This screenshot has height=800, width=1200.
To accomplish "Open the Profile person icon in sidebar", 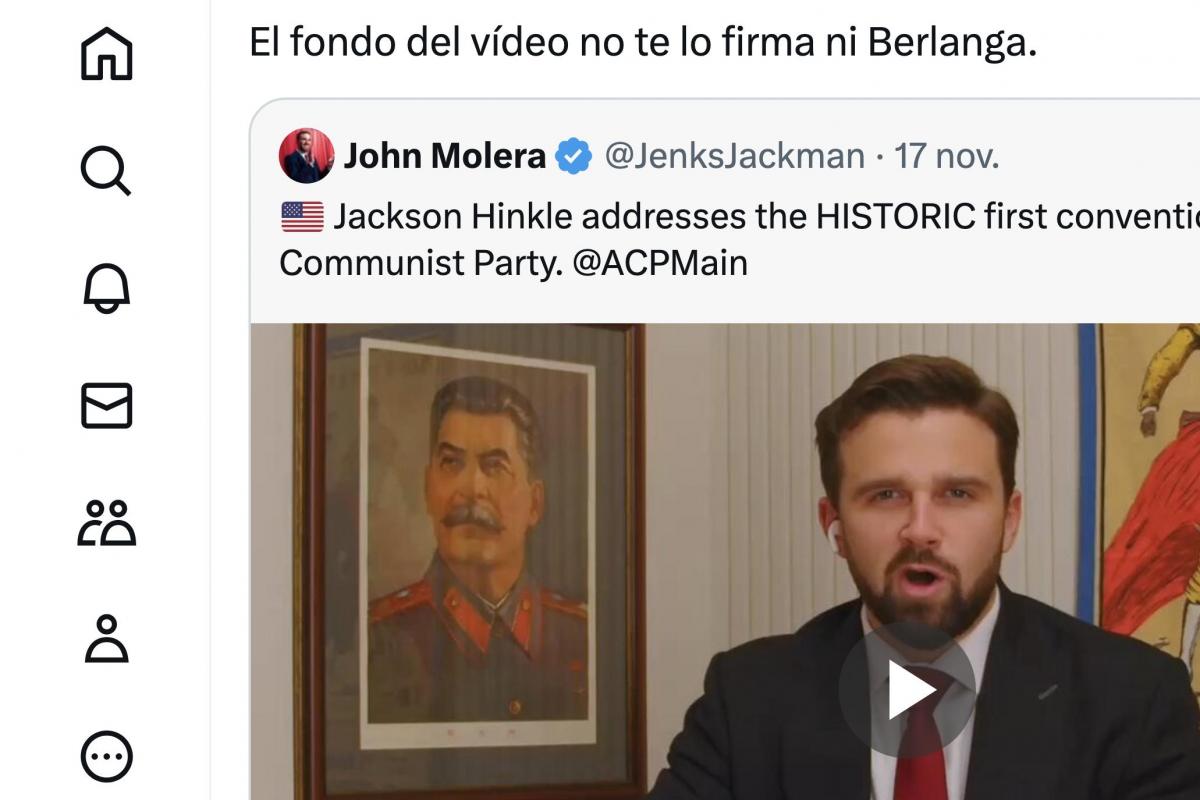I will click(x=106, y=640).
